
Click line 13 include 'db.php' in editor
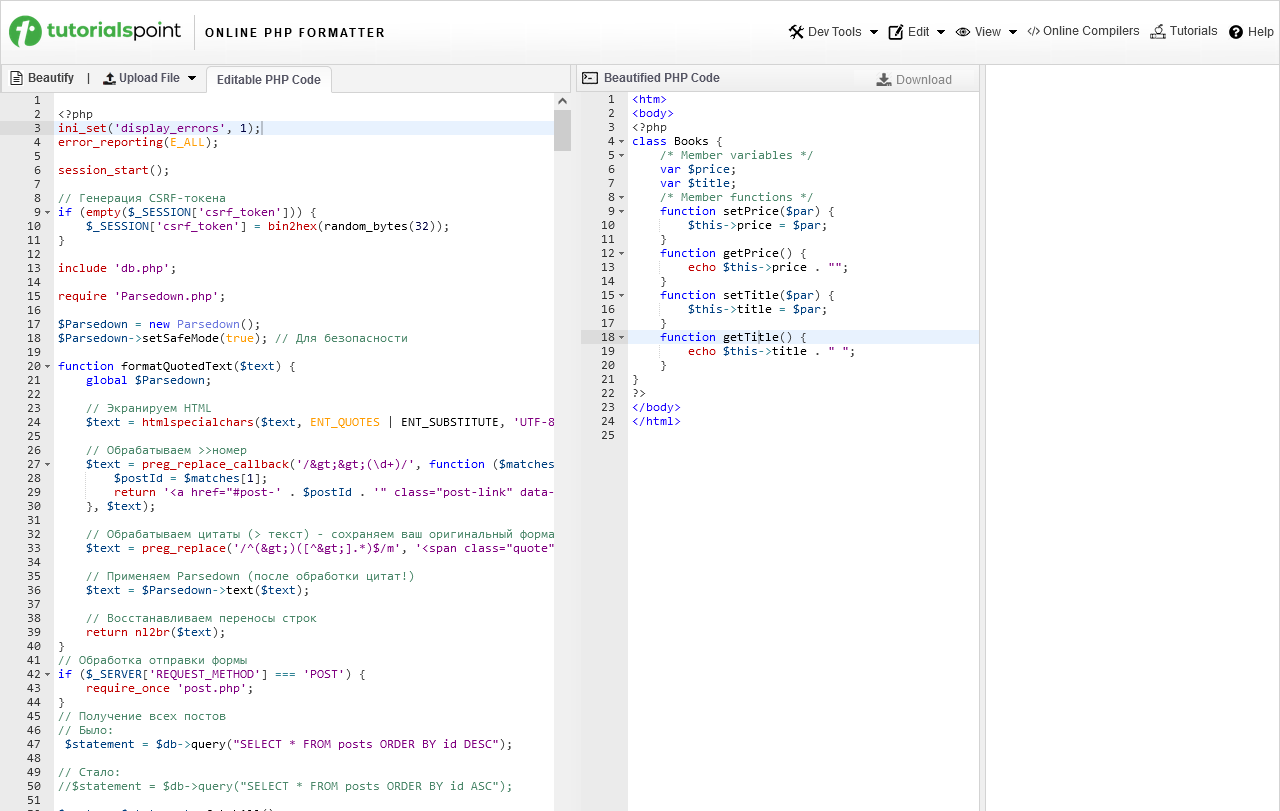[x=117, y=268]
